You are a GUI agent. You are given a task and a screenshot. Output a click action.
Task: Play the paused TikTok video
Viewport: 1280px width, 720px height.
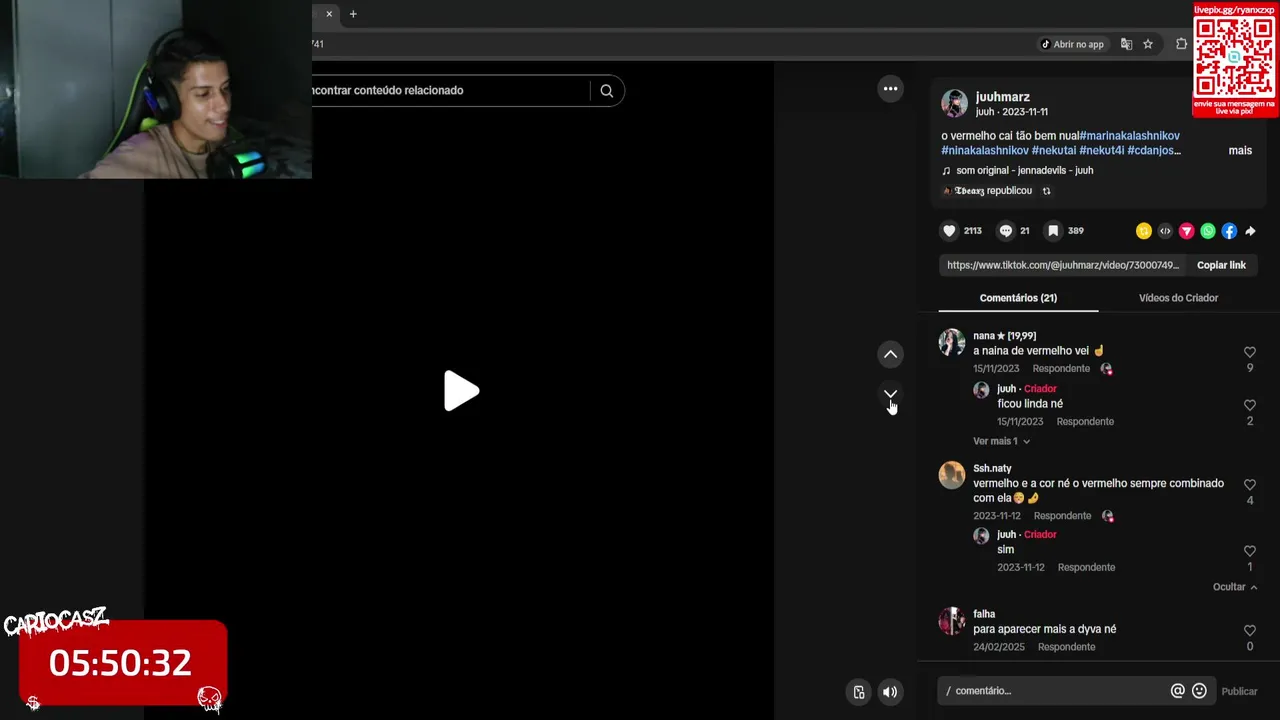(x=461, y=391)
